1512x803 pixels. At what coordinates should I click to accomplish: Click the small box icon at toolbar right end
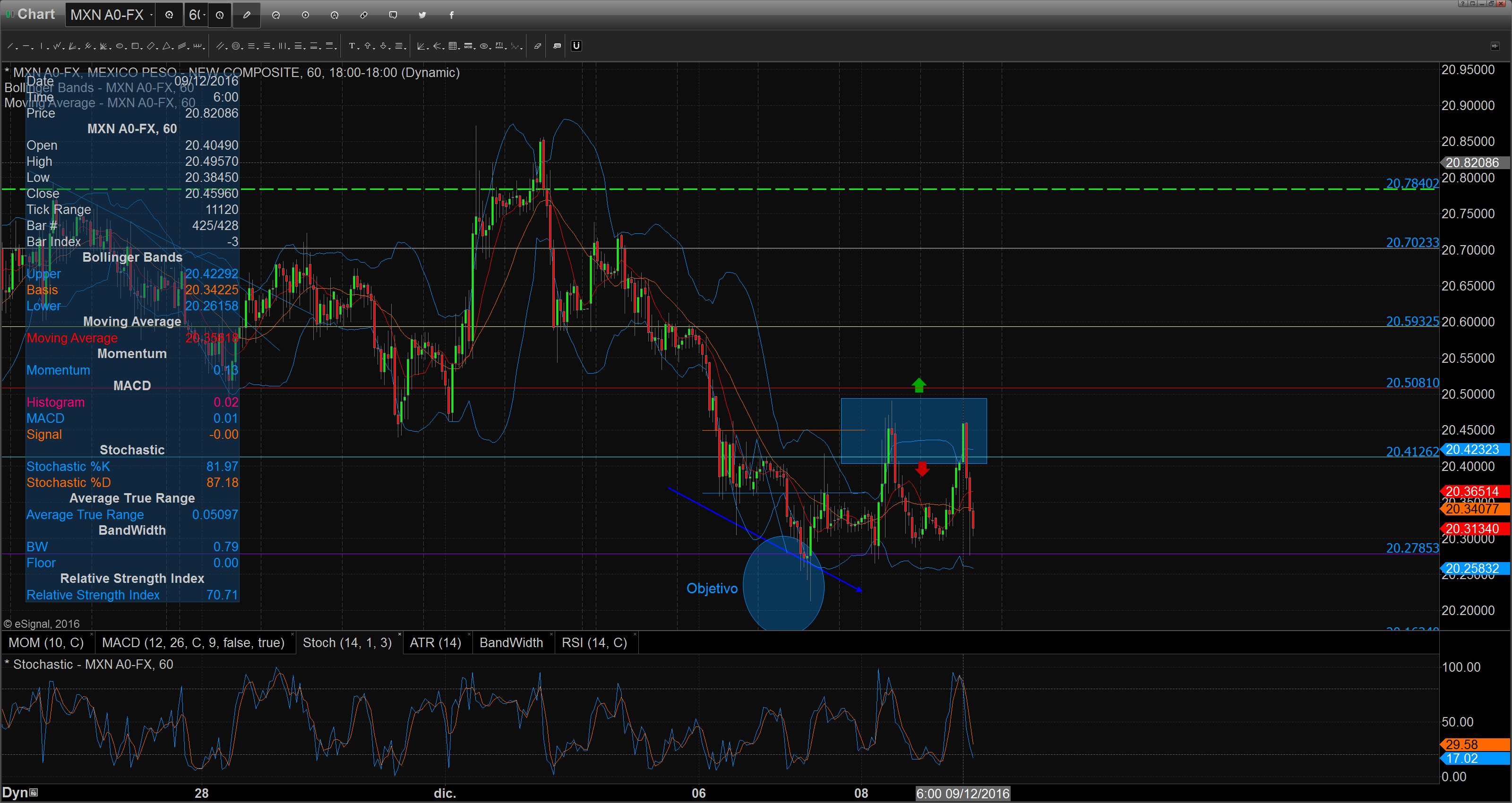click(x=1495, y=46)
